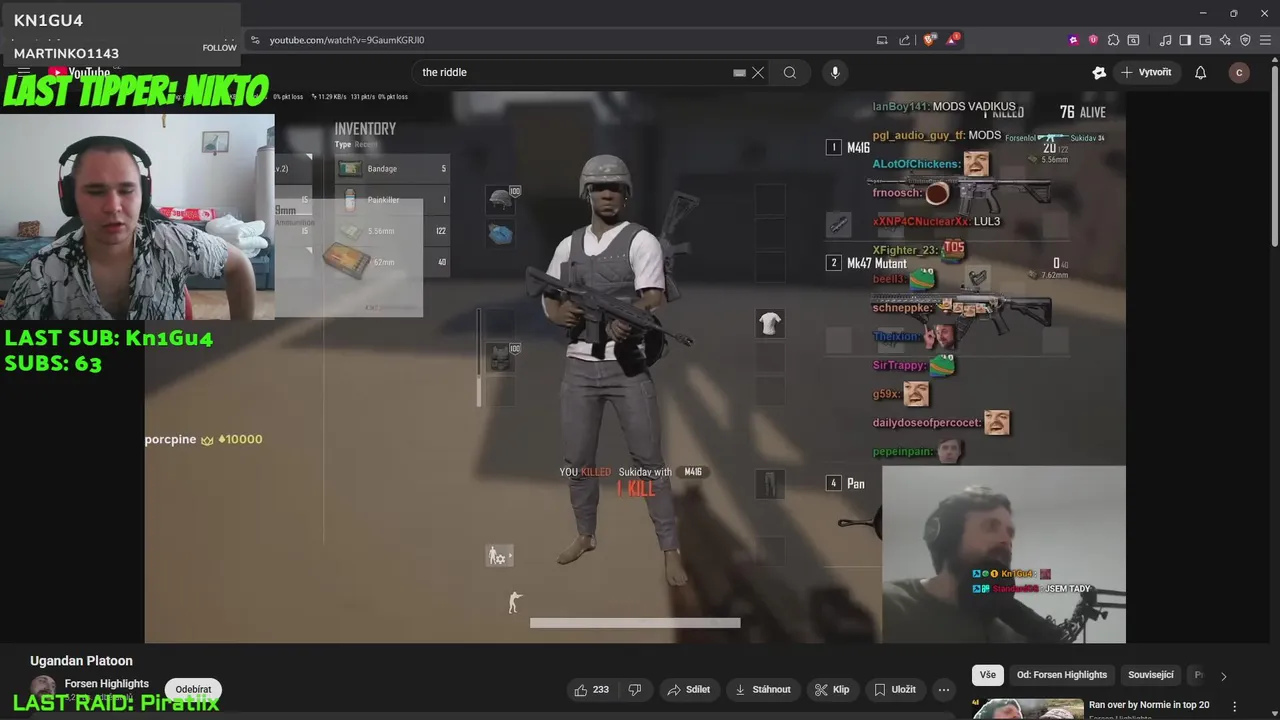Open the Leo AI sparkle icon

1225,40
